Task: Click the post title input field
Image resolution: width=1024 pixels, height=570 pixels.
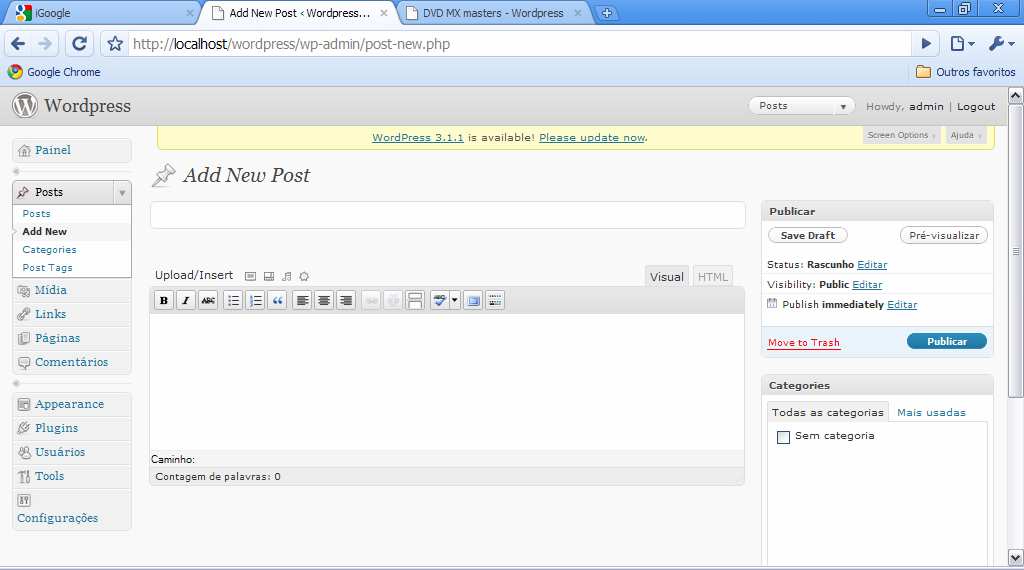Action: click(447, 215)
